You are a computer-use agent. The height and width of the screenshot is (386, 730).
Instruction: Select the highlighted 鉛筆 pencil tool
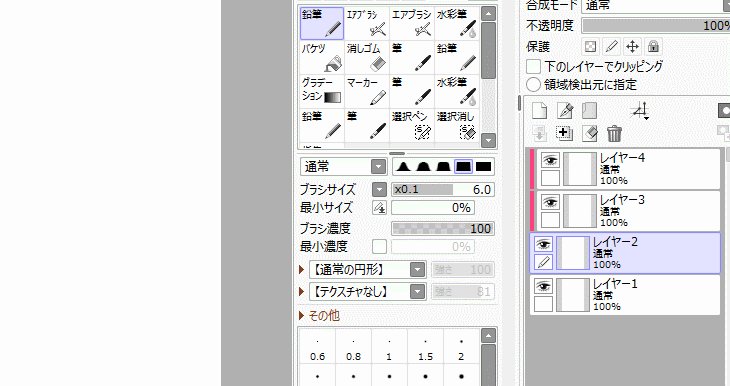click(322, 23)
